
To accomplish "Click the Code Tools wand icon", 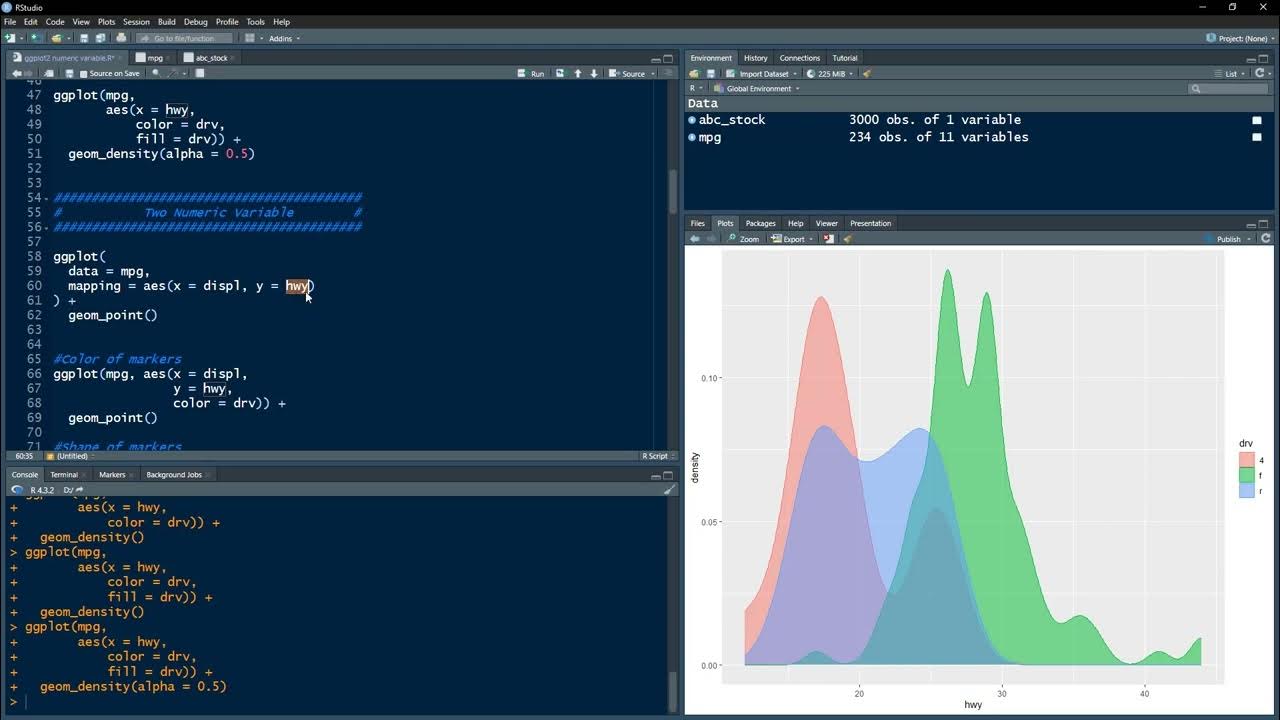I will [x=172, y=74].
